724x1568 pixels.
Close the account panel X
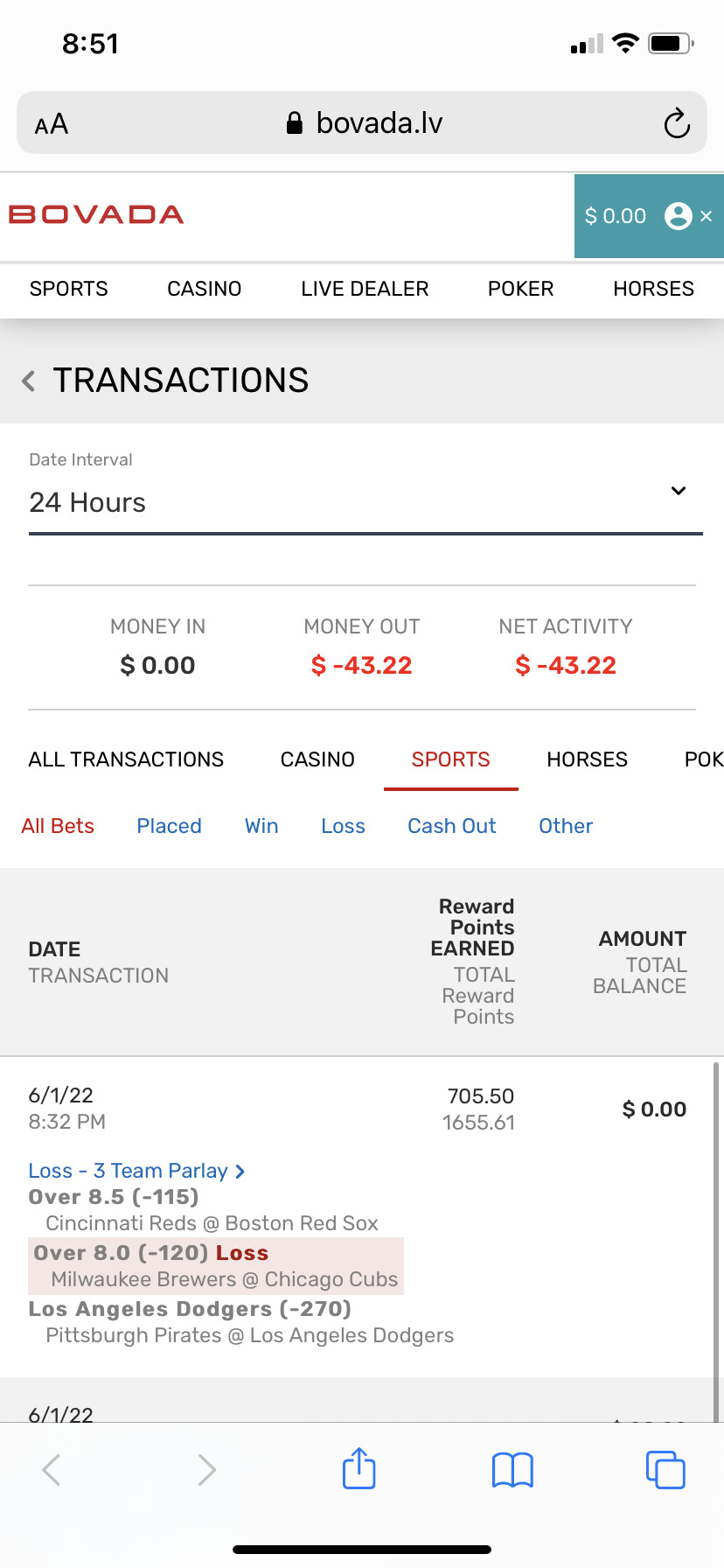pyautogui.click(x=707, y=216)
